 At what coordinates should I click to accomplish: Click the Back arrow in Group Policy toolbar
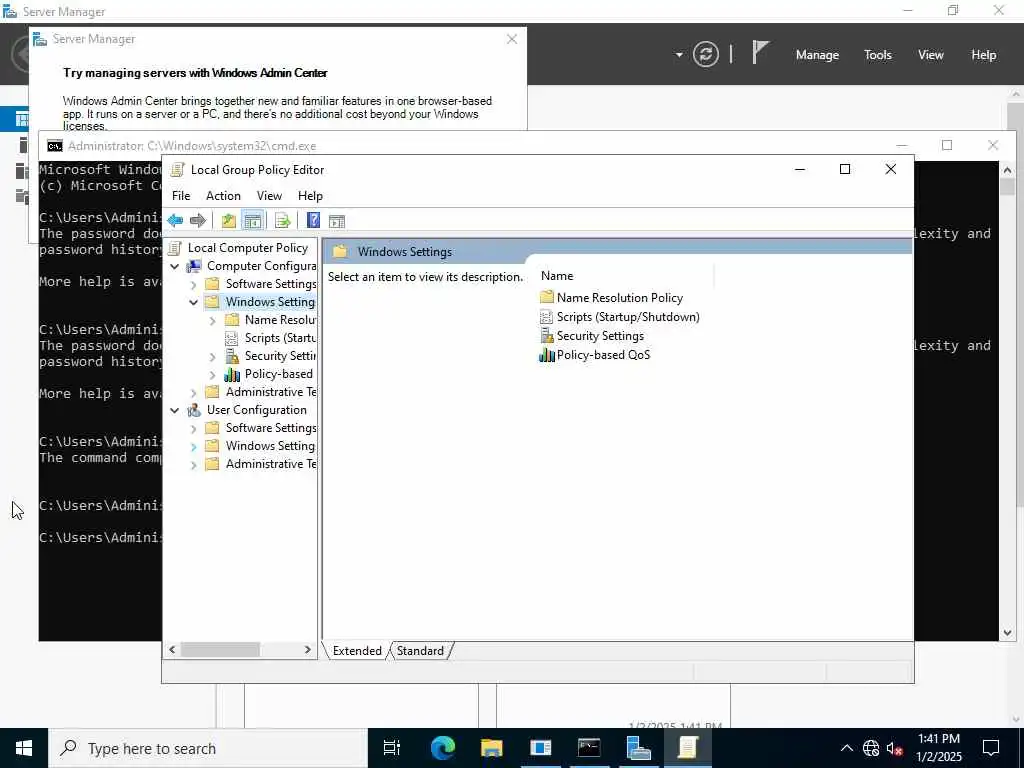175,221
